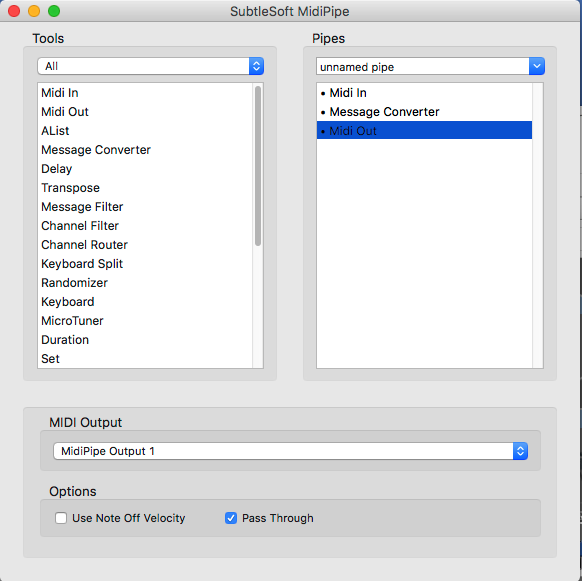Enable Use Note Off Velocity checkbox
Image resolution: width=582 pixels, height=581 pixels.
point(61,518)
